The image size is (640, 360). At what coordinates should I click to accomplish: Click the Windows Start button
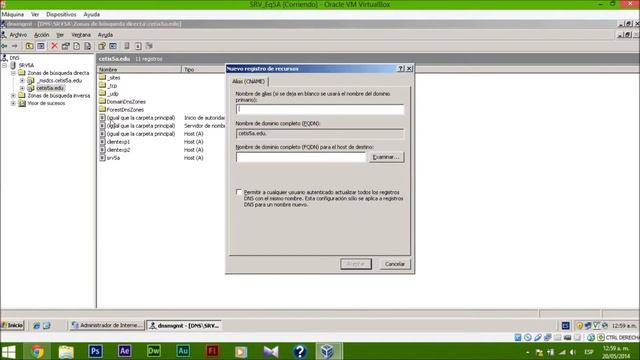[9, 351]
